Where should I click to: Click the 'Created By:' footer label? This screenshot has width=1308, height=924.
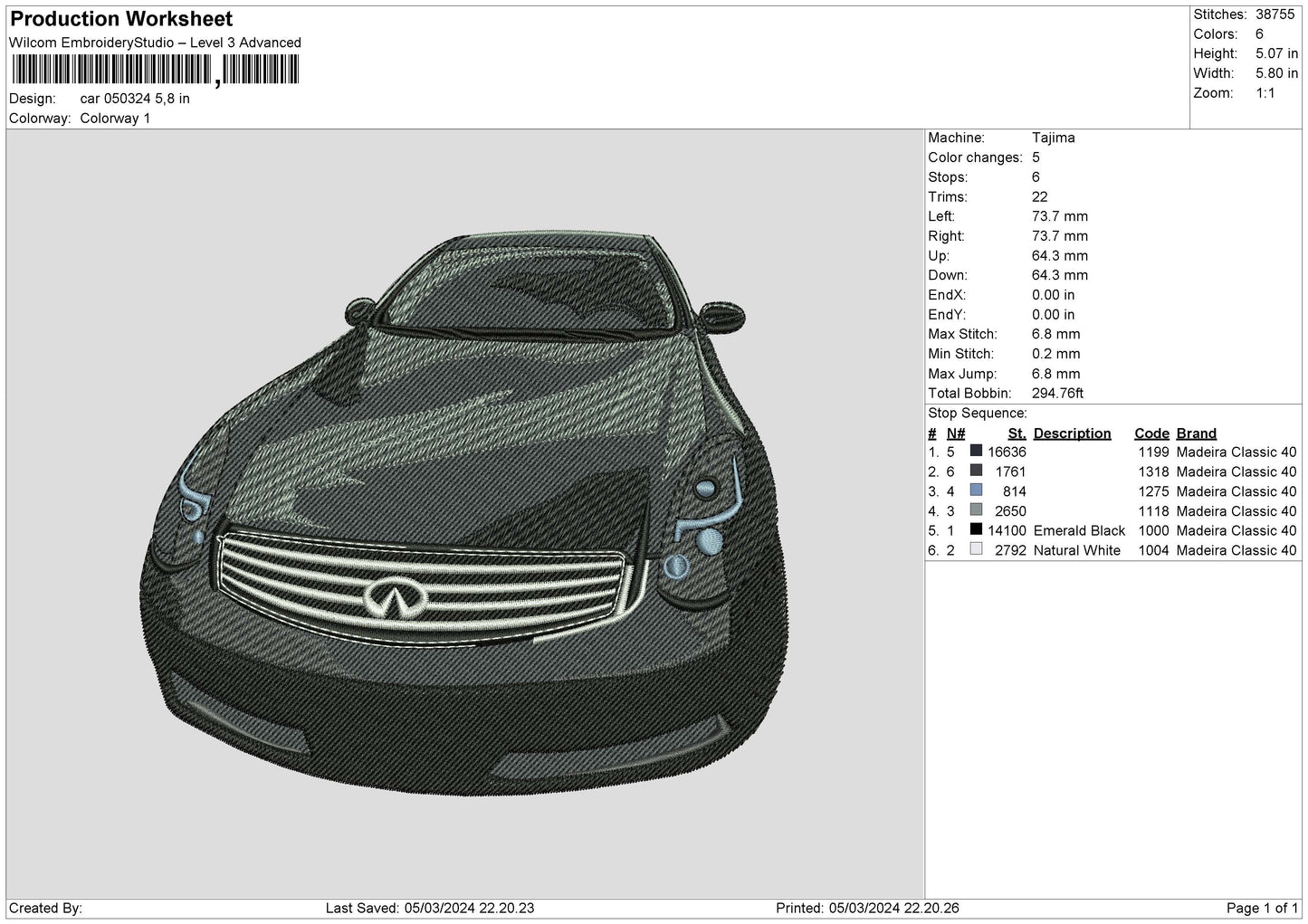pos(45,909)
